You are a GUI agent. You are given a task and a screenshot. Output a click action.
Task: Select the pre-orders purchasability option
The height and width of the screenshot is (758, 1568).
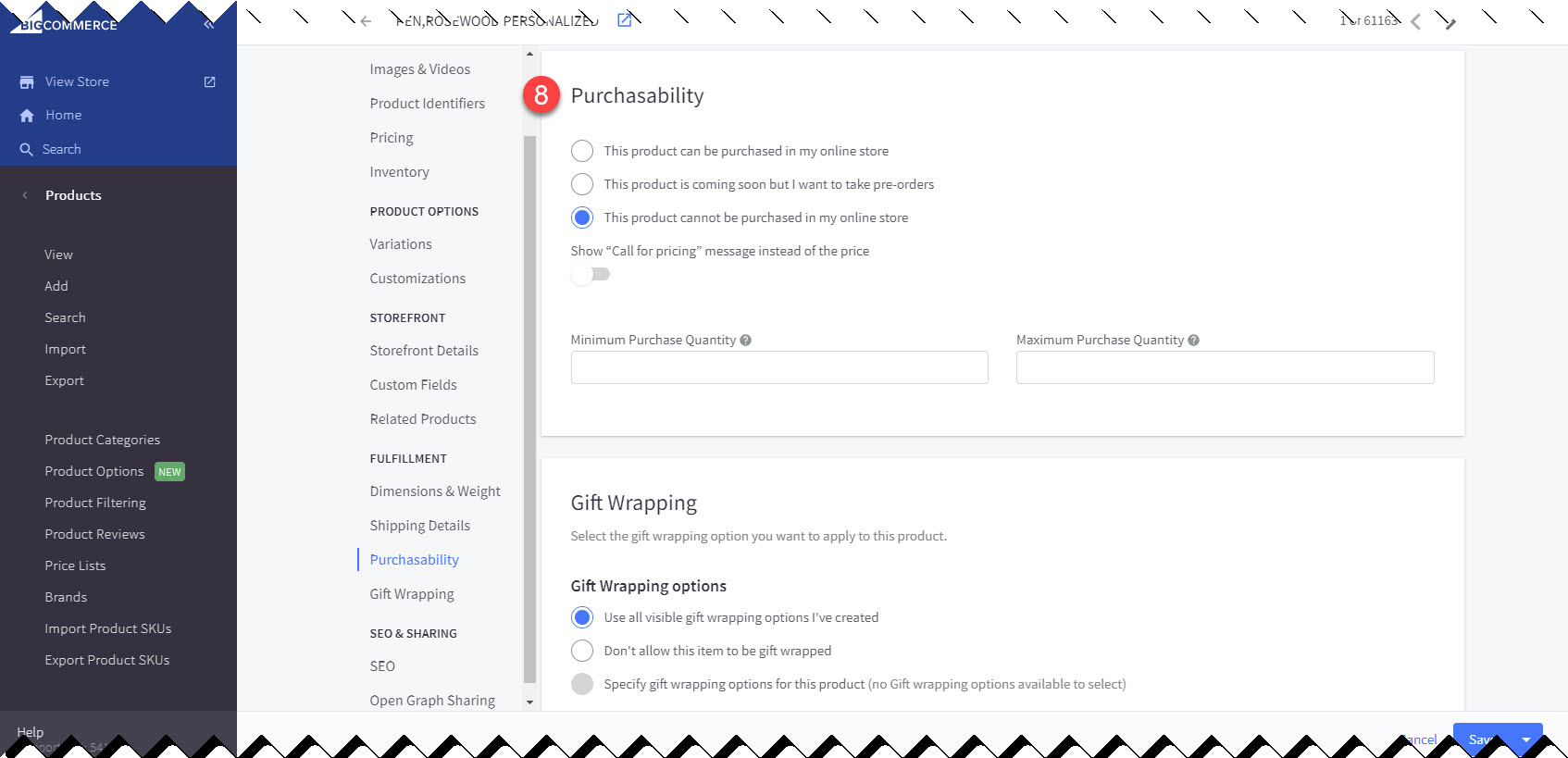[582, 184]
